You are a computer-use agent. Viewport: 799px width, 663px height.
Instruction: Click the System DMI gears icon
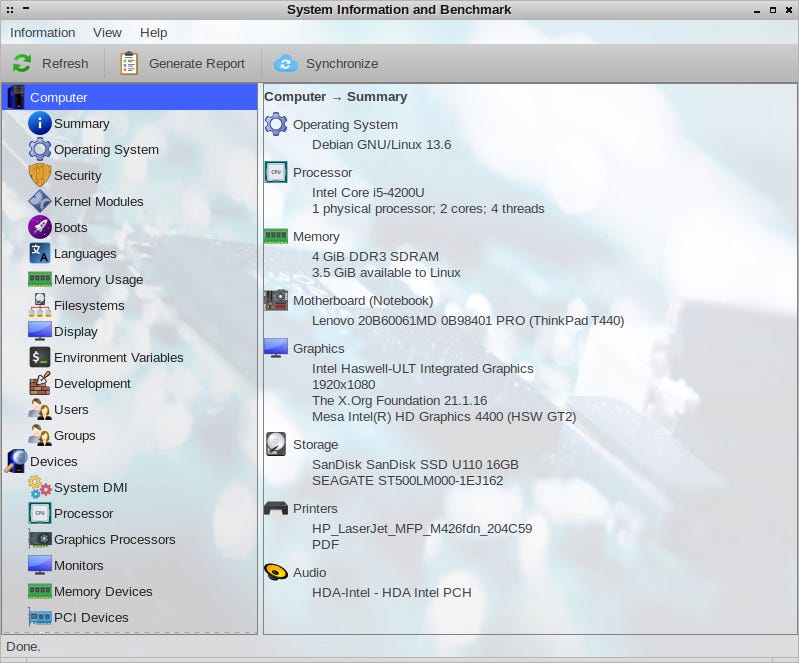click(x=40, y=487)
